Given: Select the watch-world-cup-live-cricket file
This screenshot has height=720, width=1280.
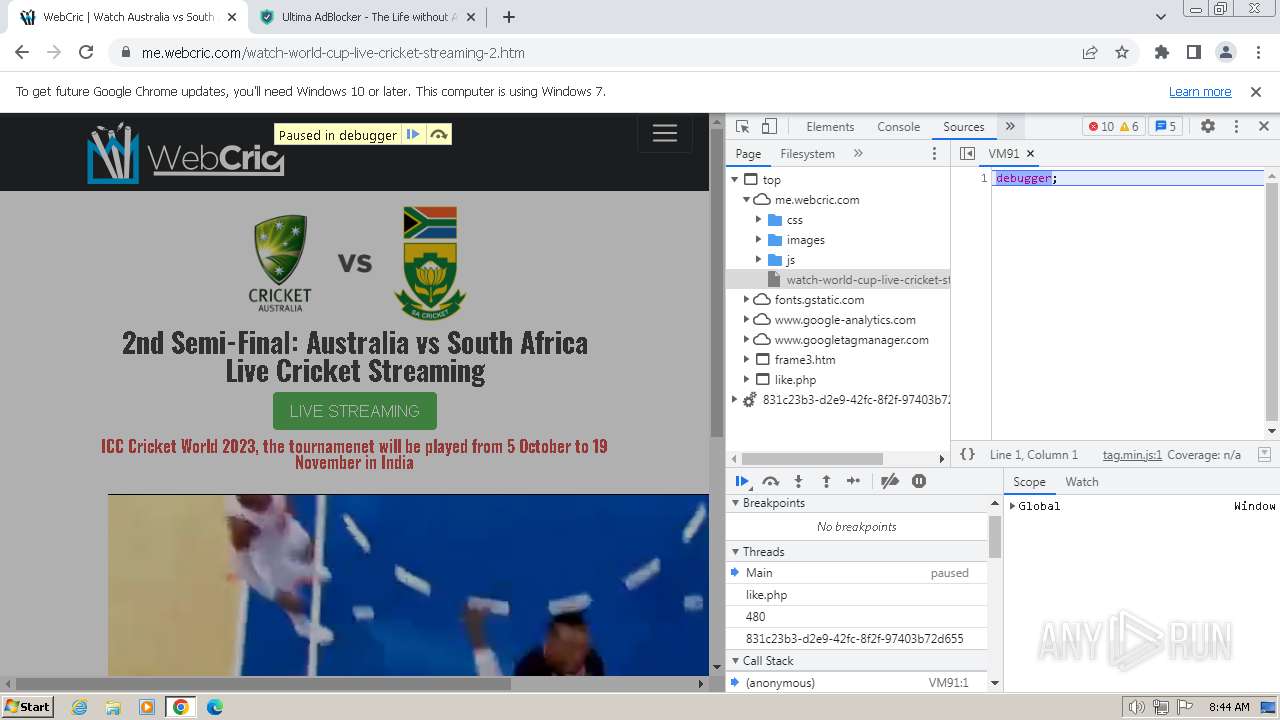Looking at the screenshot, I should [x=838, y=280].
